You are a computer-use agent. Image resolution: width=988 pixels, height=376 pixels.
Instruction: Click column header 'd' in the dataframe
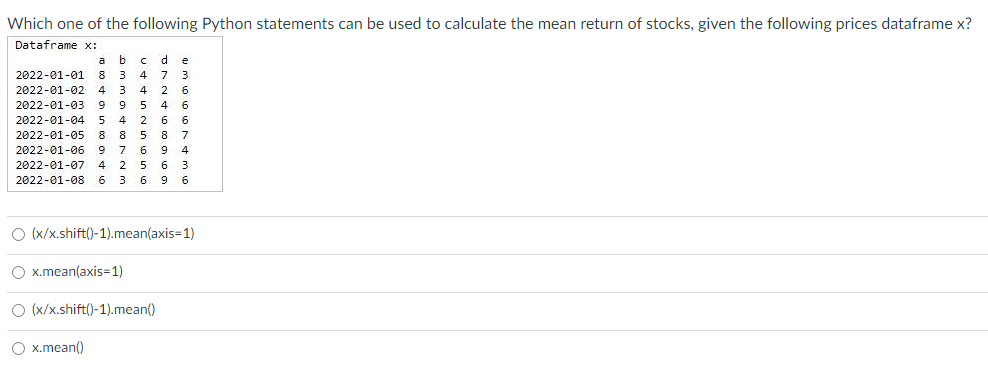point(164,60)
